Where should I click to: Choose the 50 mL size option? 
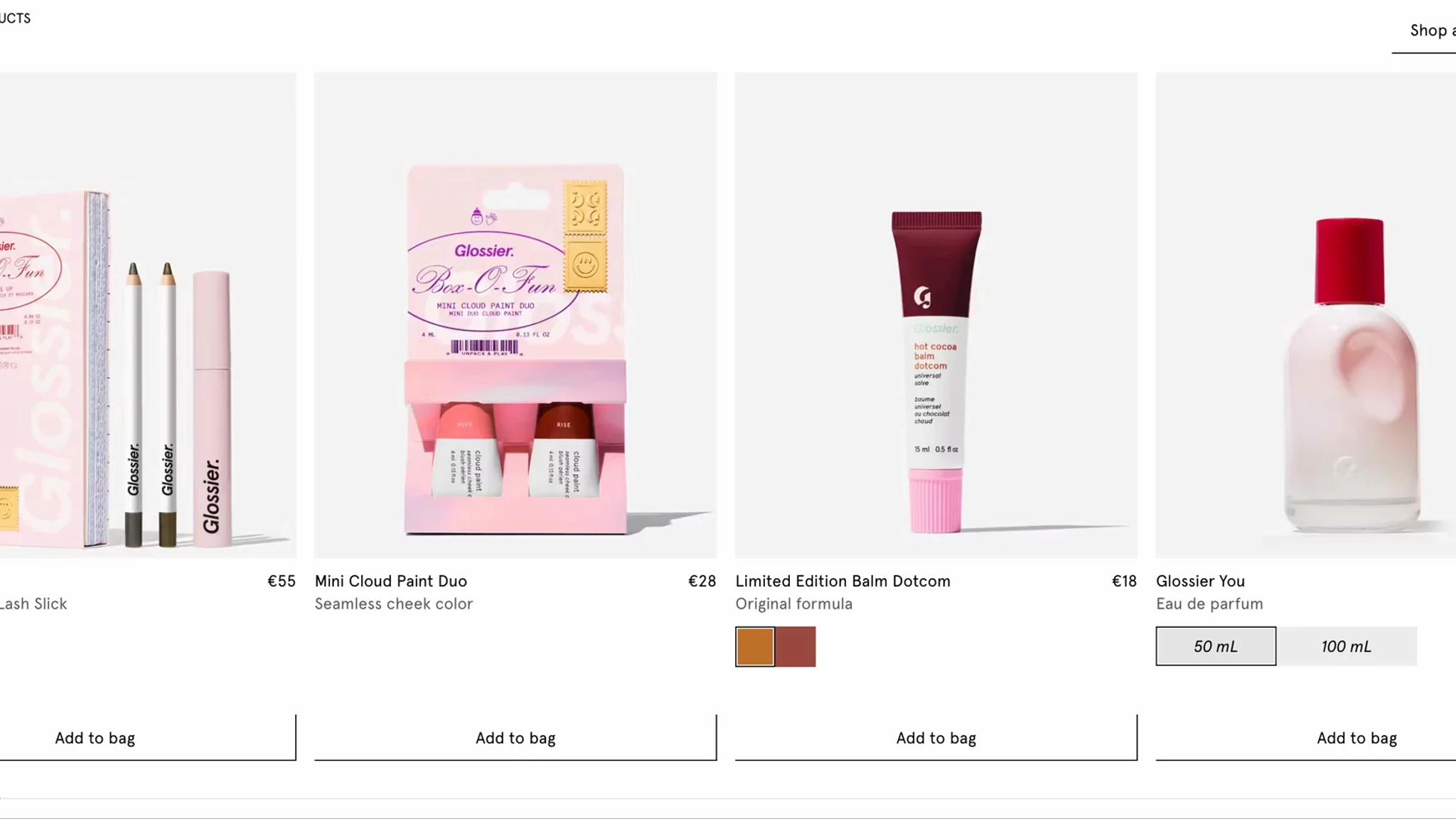[1216, 646]
